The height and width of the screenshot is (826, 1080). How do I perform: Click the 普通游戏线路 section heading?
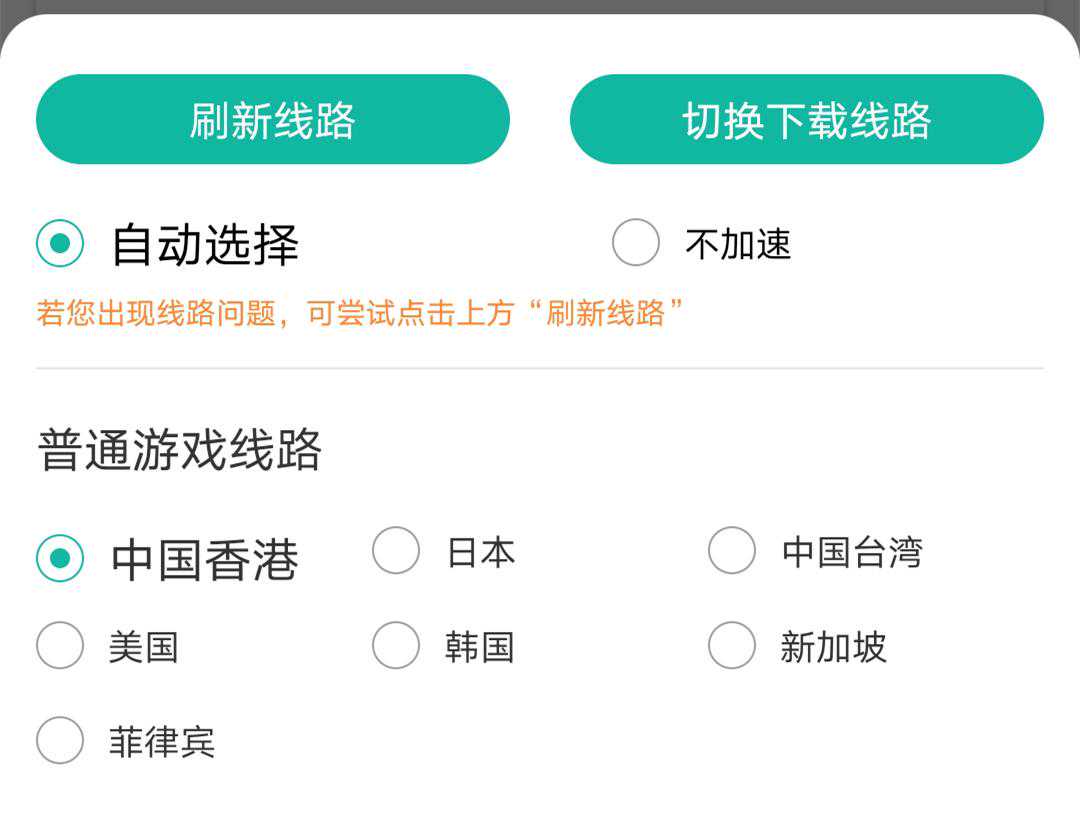pyautogui.click(x=180, y=450)
